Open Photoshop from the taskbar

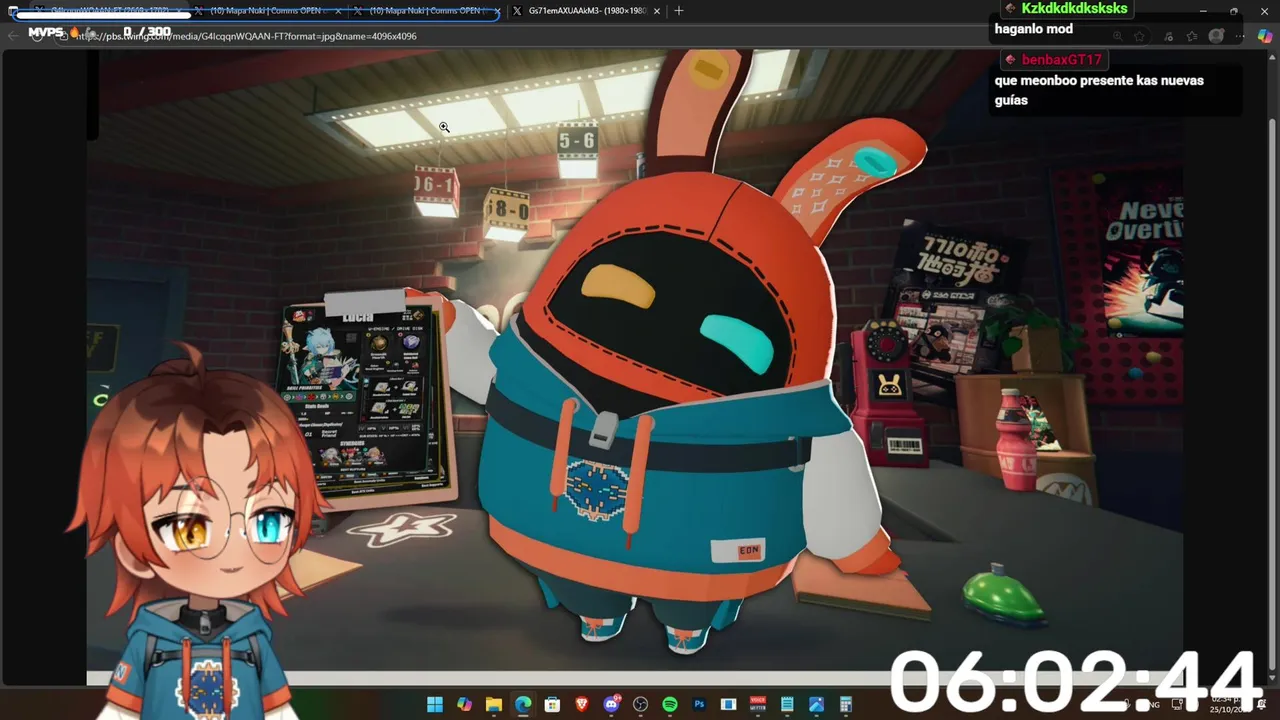(x=699, y=705)
